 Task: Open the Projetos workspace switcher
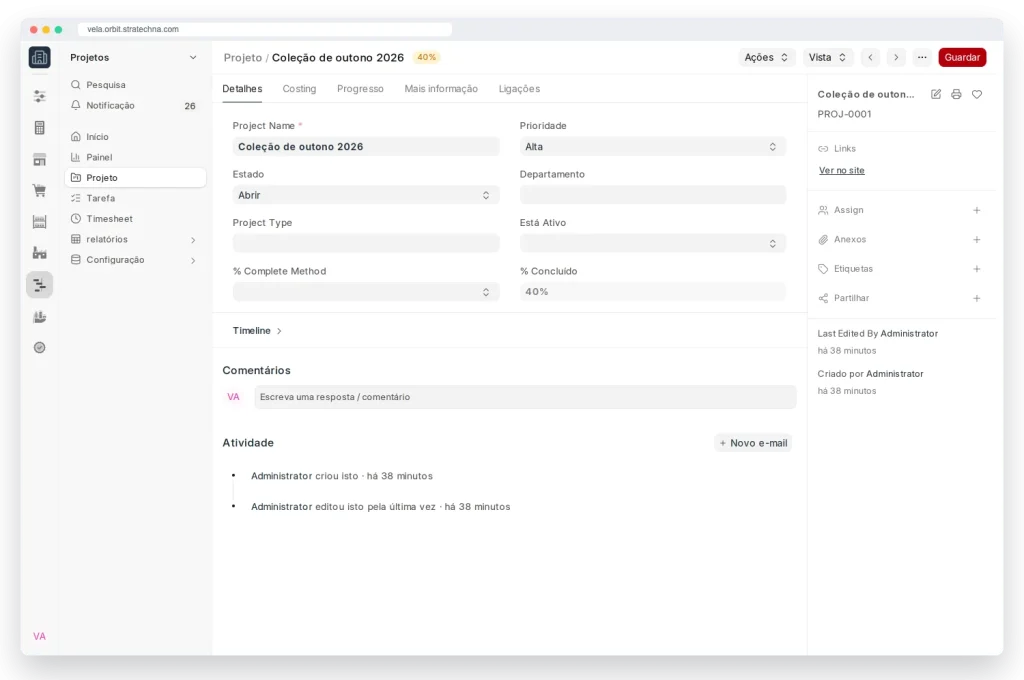coord(134,57)
